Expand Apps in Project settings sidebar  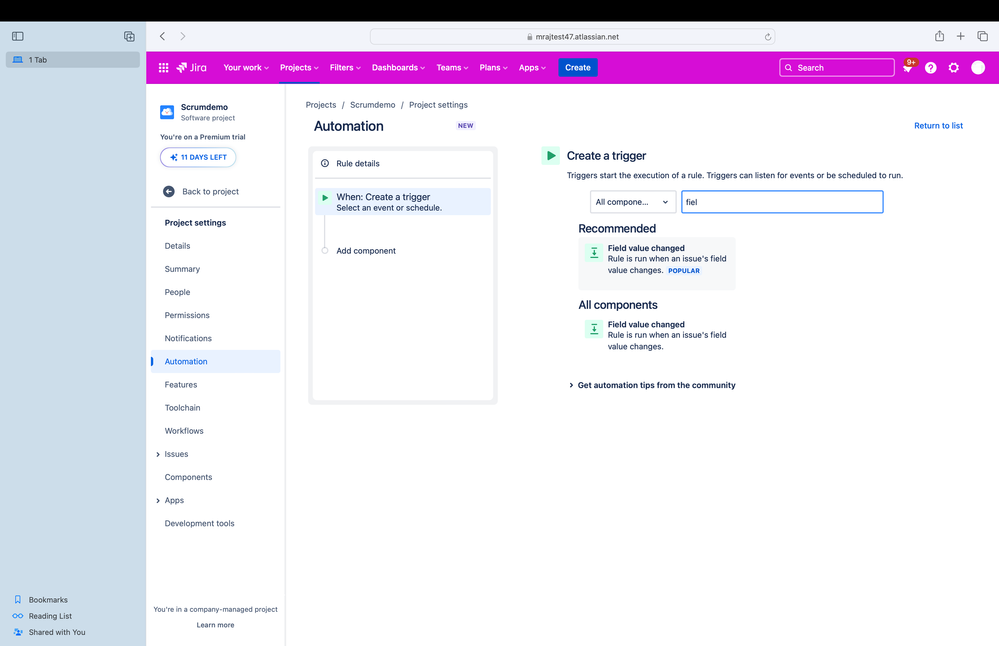158,501
